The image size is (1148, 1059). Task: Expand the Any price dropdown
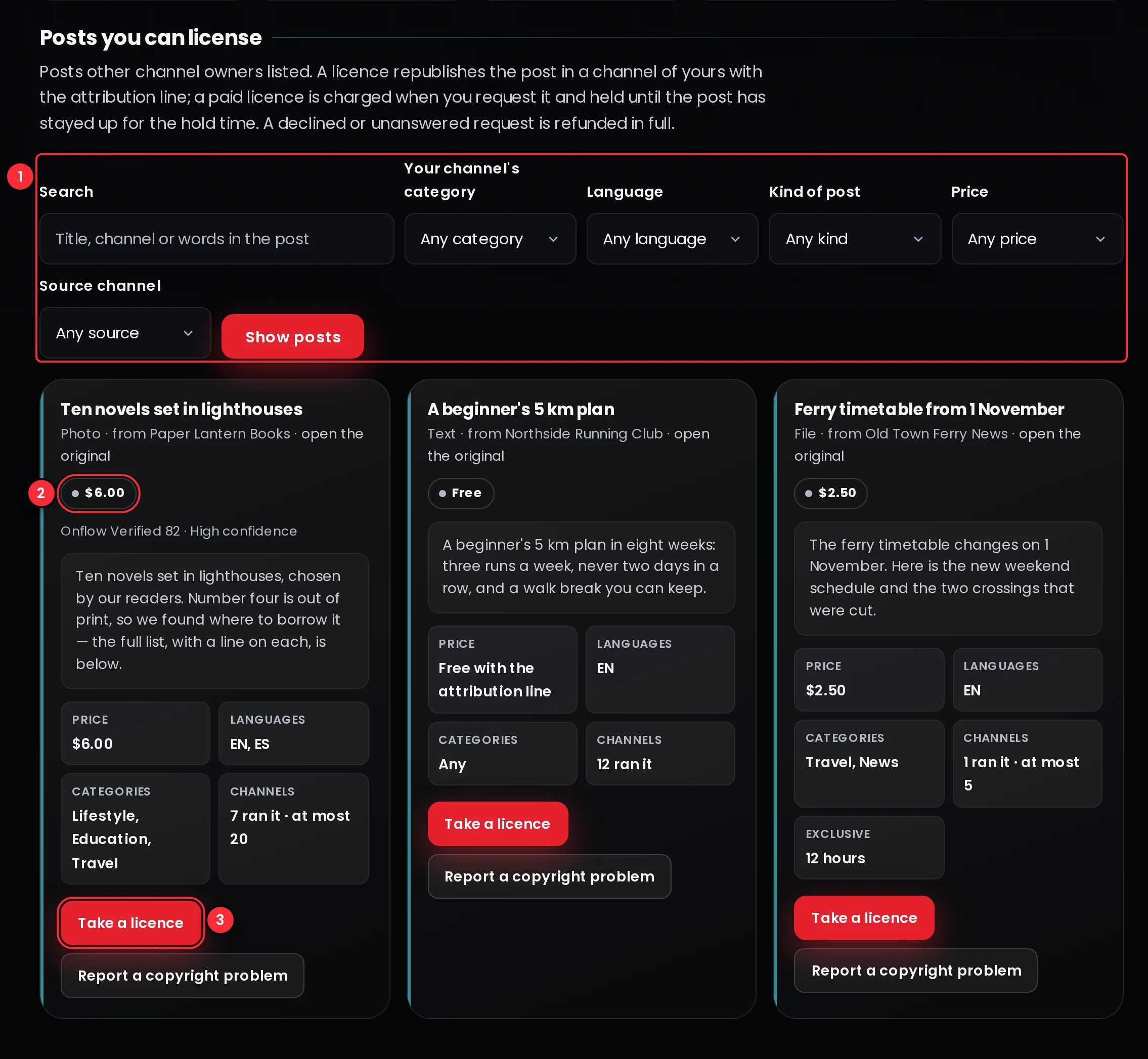[1037, 239]
